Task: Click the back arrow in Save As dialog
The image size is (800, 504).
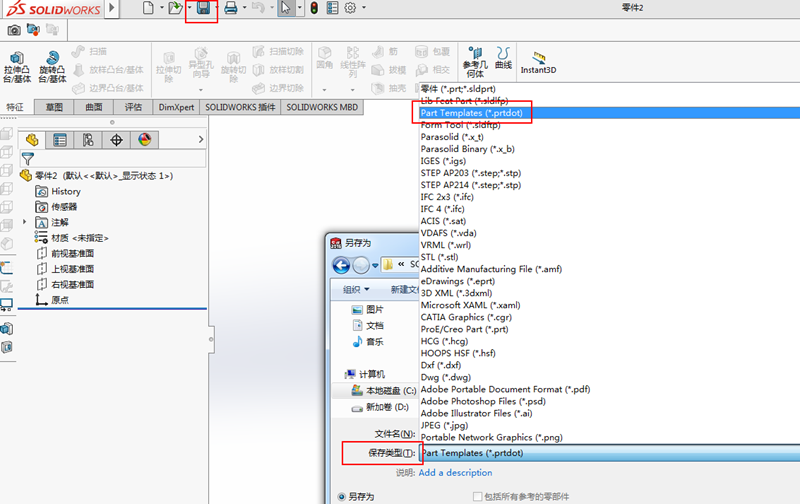Action: click(x=341, y=265)
